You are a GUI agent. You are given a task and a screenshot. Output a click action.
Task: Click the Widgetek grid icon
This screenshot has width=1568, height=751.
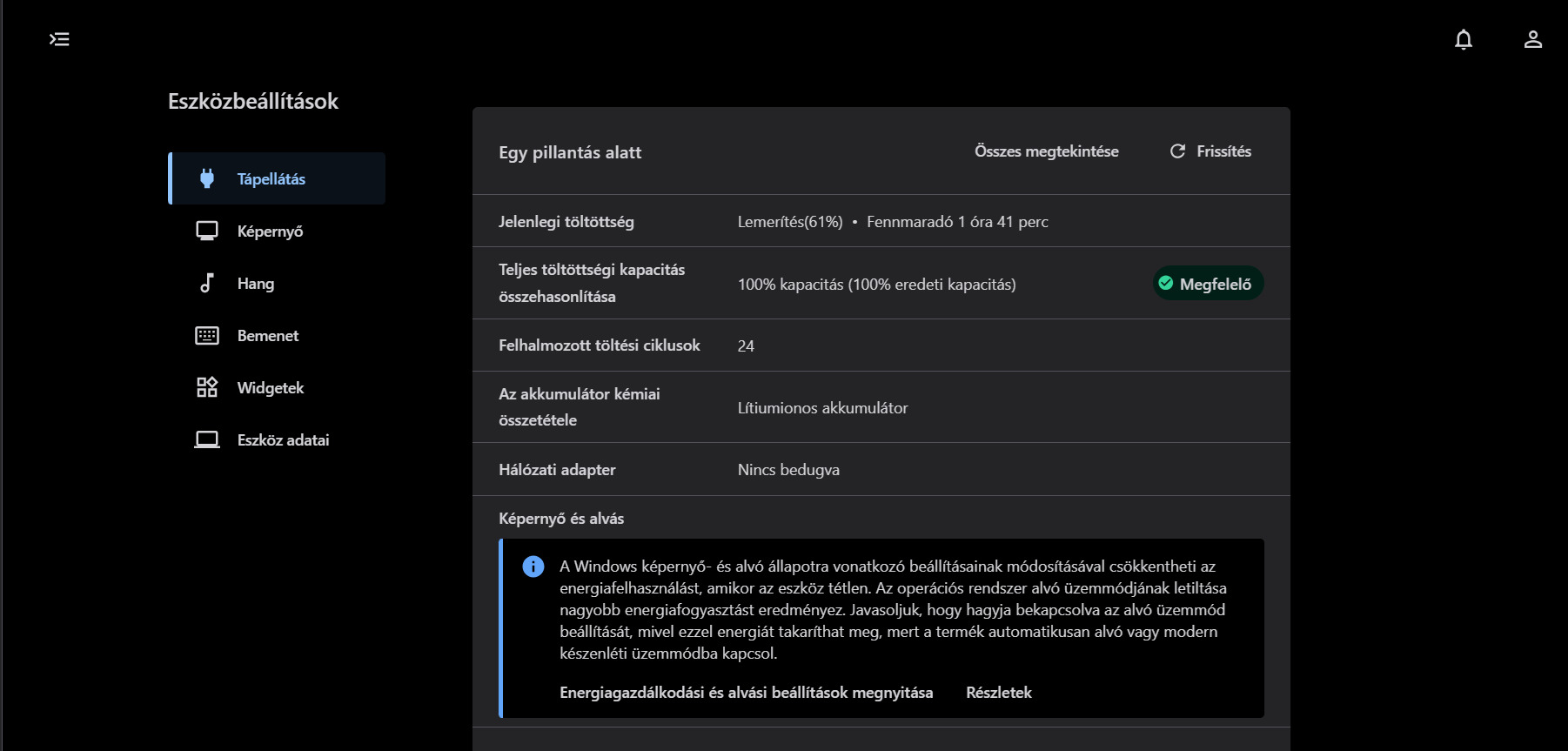tap(207, 387)
